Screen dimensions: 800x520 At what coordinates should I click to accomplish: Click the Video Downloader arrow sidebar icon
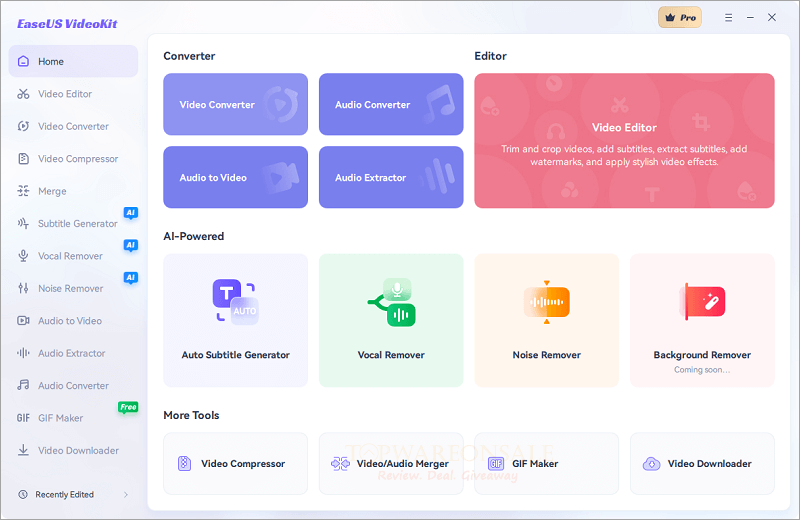pos(23,450)
